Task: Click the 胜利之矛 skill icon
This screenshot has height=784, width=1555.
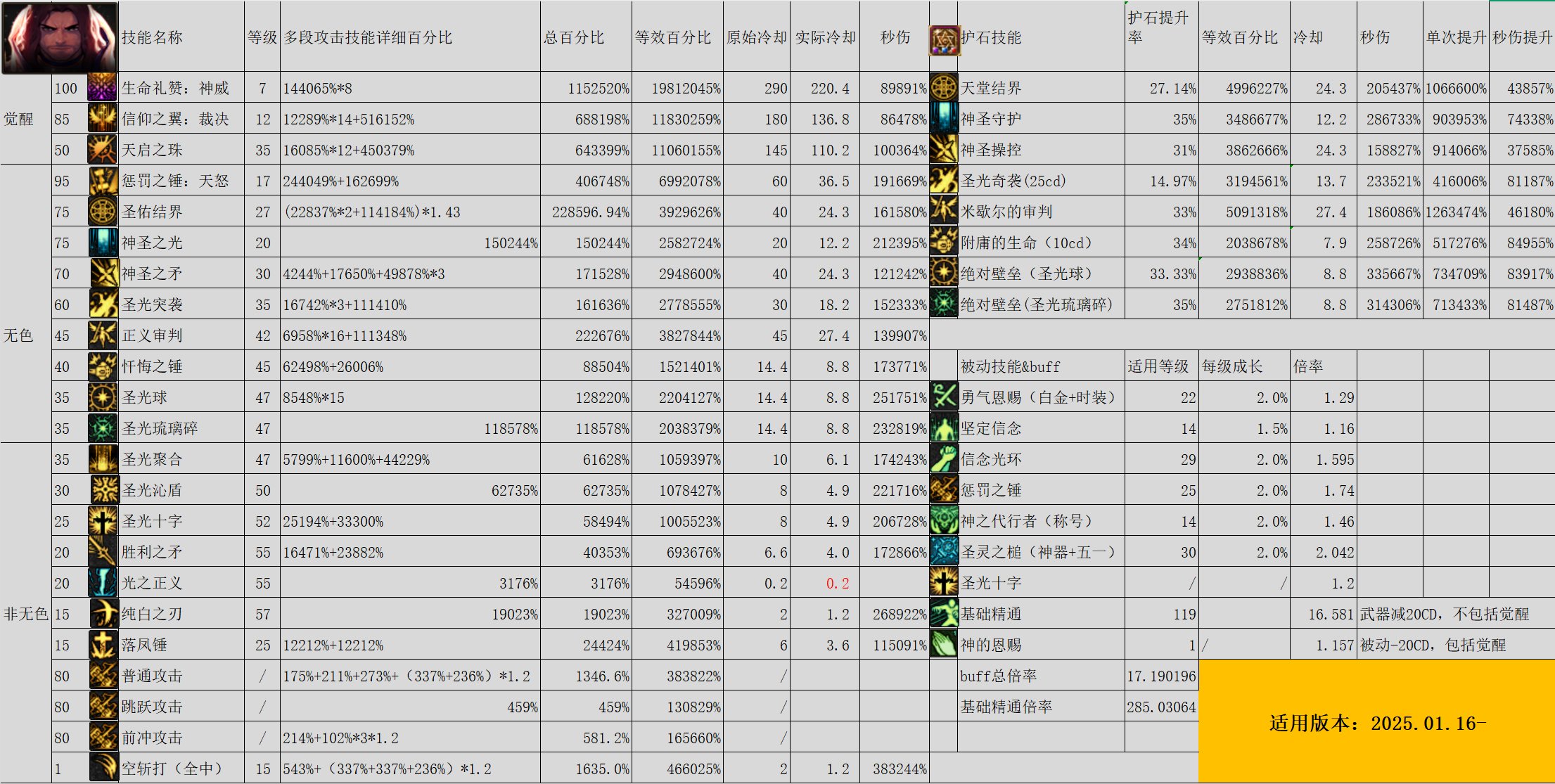Action: pos(103,552)
